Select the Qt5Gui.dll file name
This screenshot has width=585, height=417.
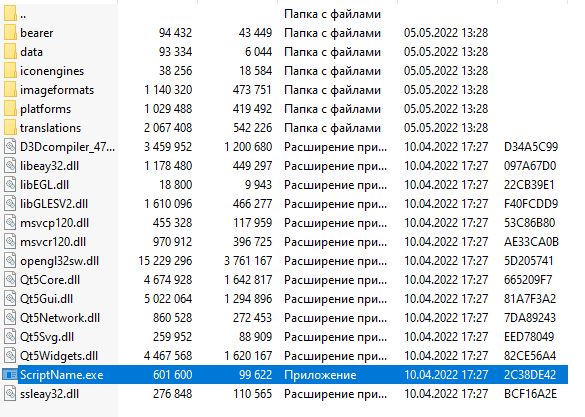tap(47, 299)
